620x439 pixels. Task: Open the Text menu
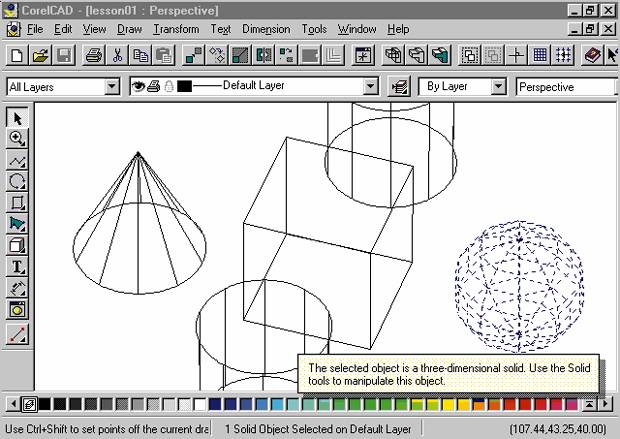[x=220, y=29]
